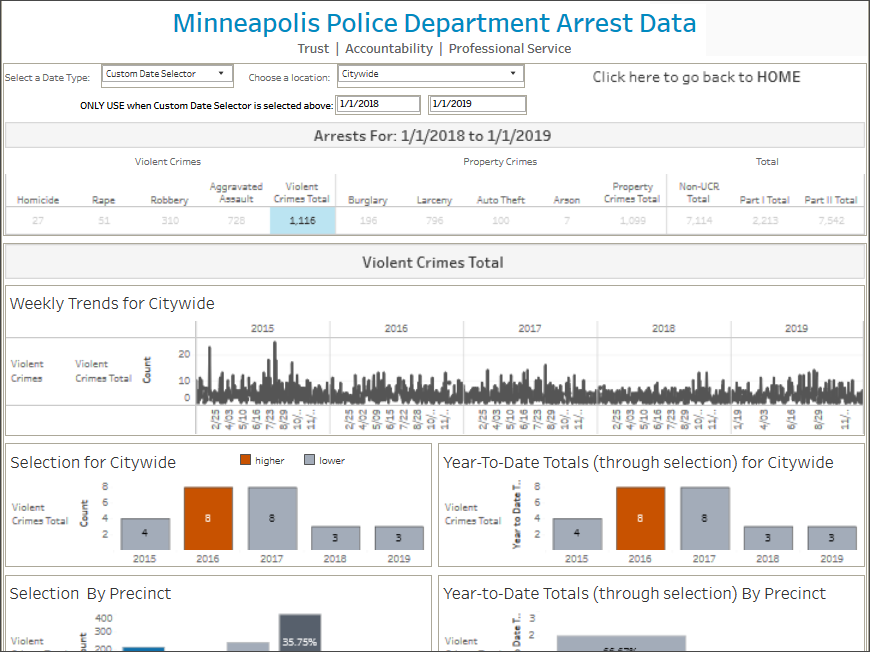
Task: Select the Property Crimes Total 1,099
Action: (633, 220)
